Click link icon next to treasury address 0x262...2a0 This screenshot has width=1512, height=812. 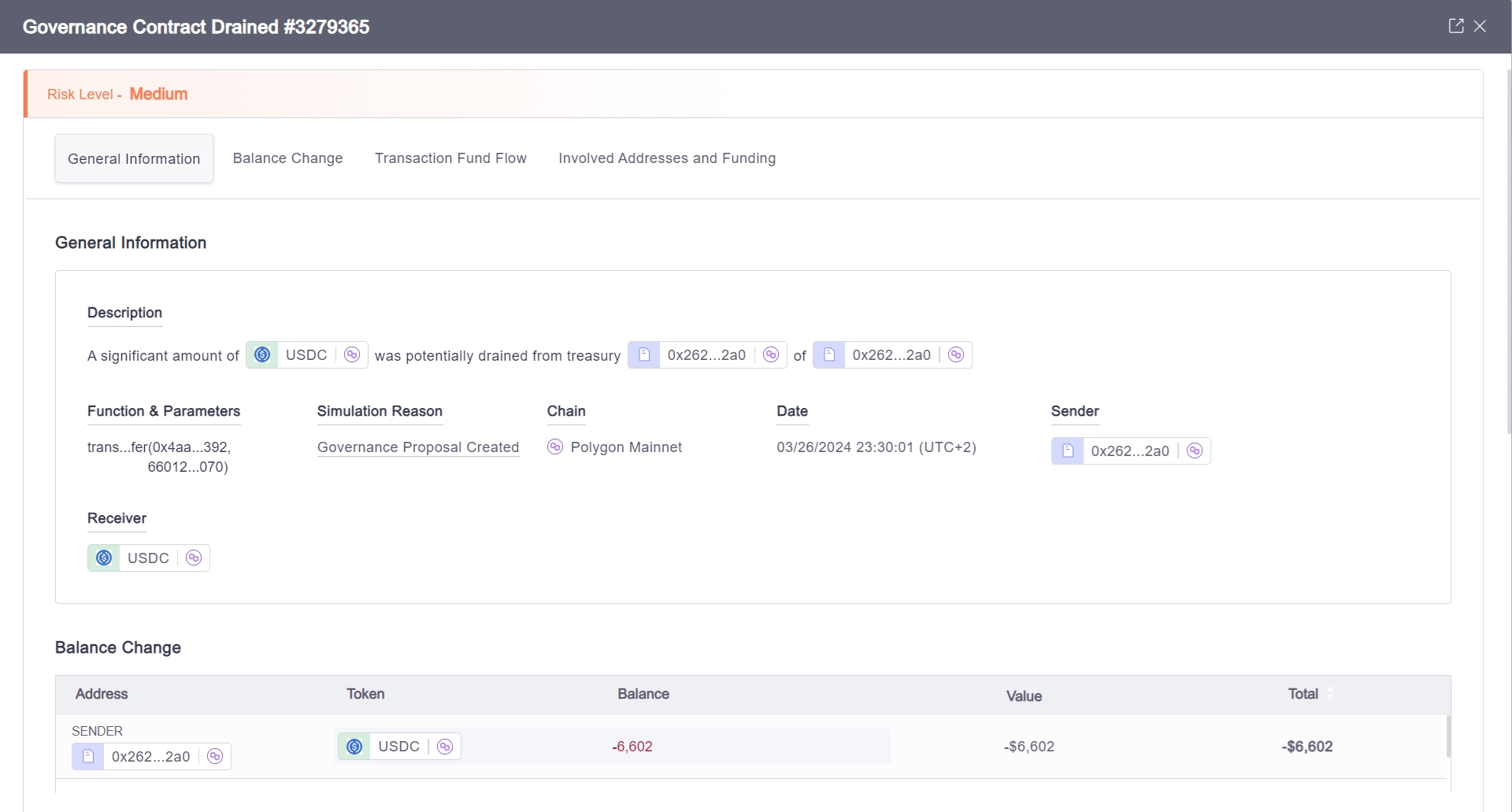(x=771, y=354)
